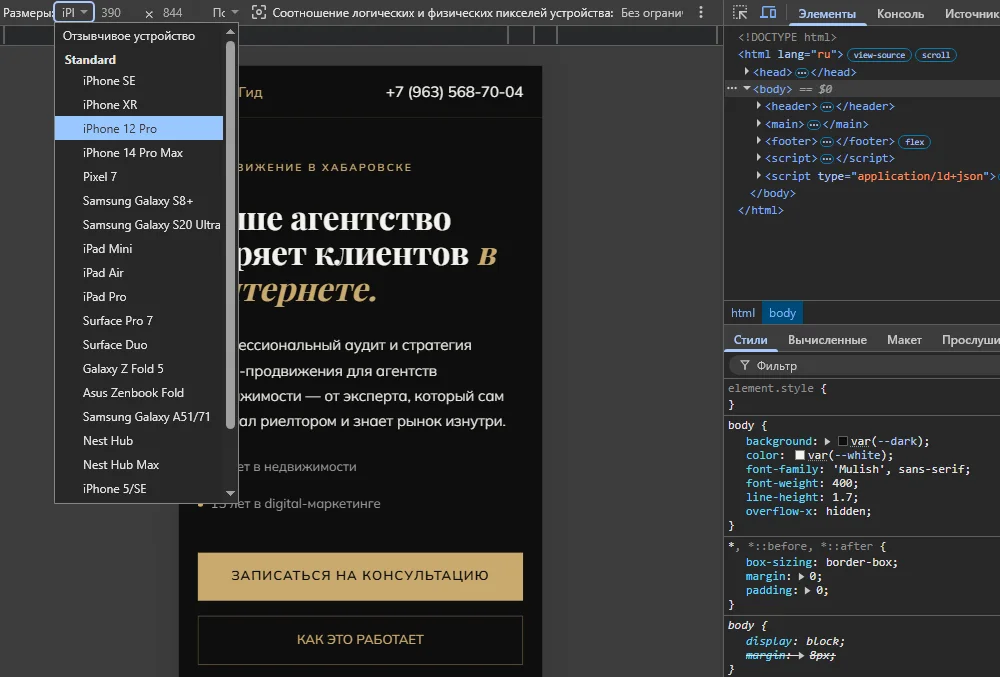Expand background shorthand property triangle
This screenshot has height=677, width=1000.
pyautogui.click(x=827, y=441)
